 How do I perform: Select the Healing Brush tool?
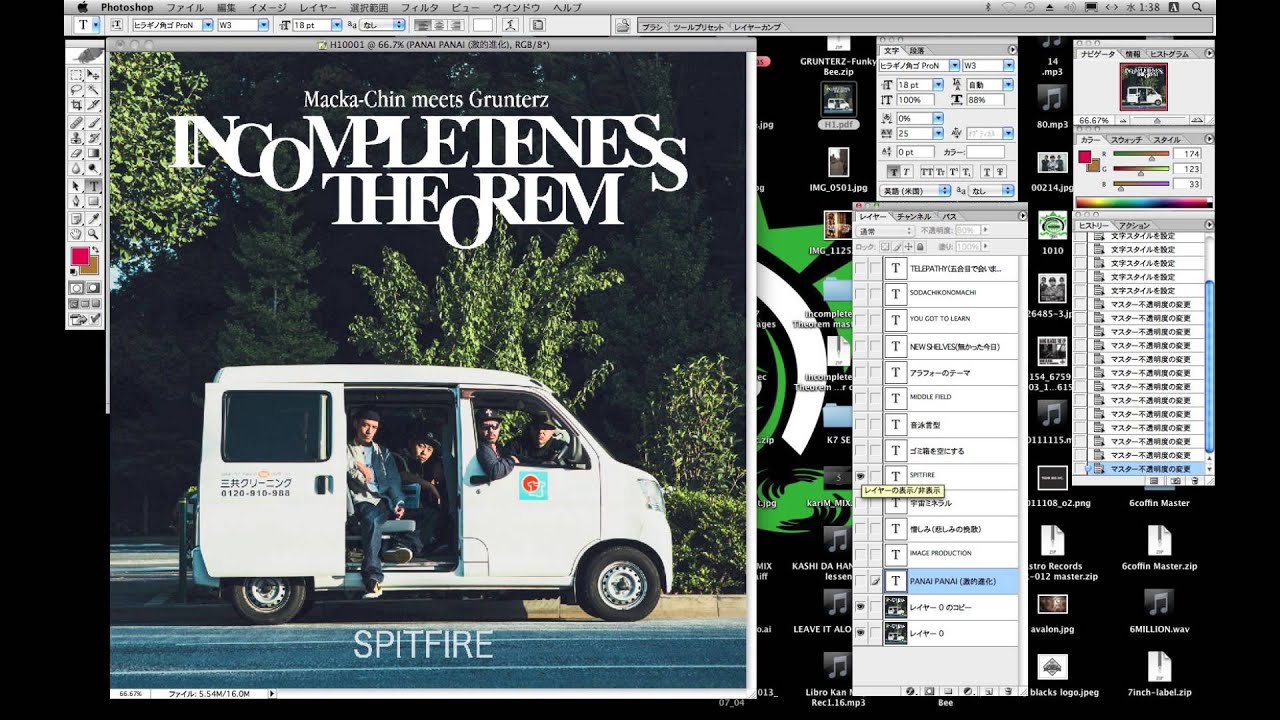76,121
